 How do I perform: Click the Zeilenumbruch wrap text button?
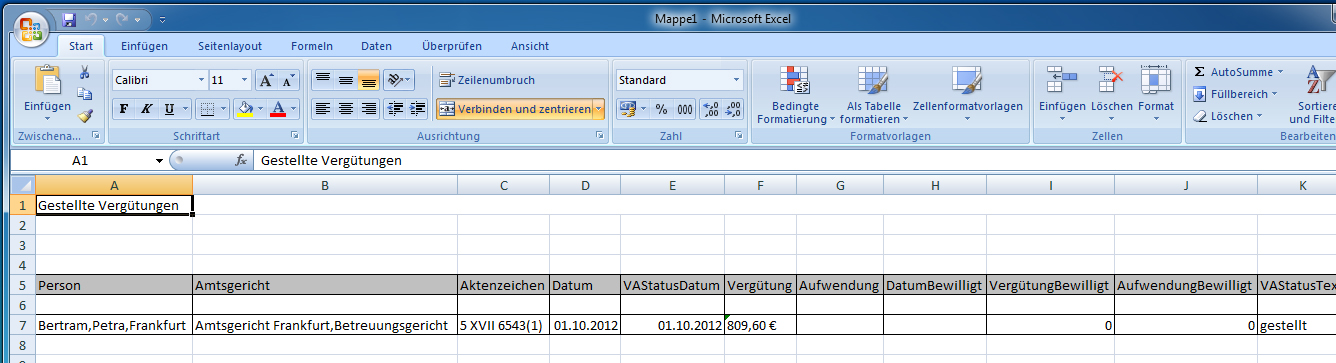tap(486, 80)
